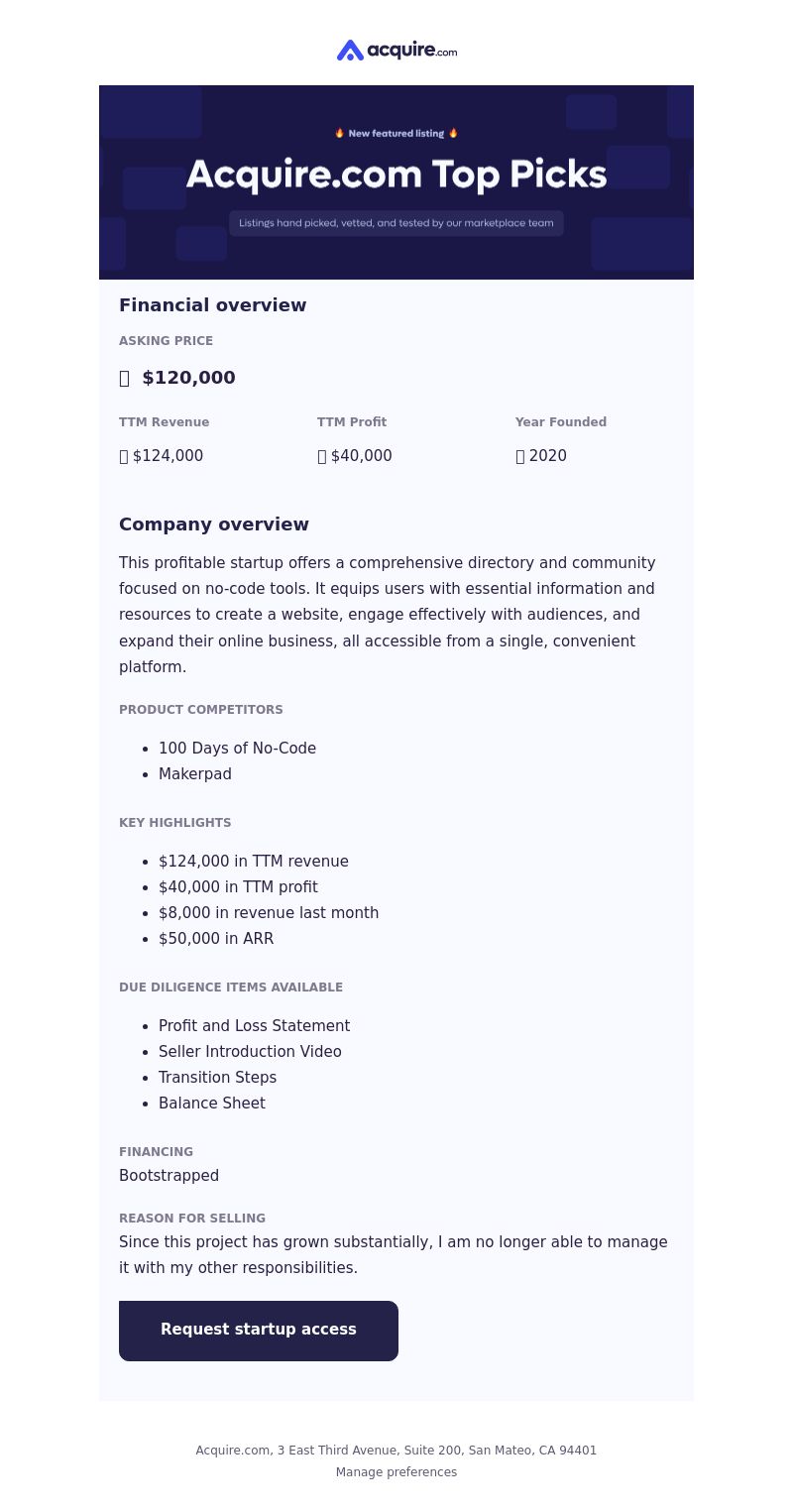Open the Acquire.com Top Picks banner

396,182
